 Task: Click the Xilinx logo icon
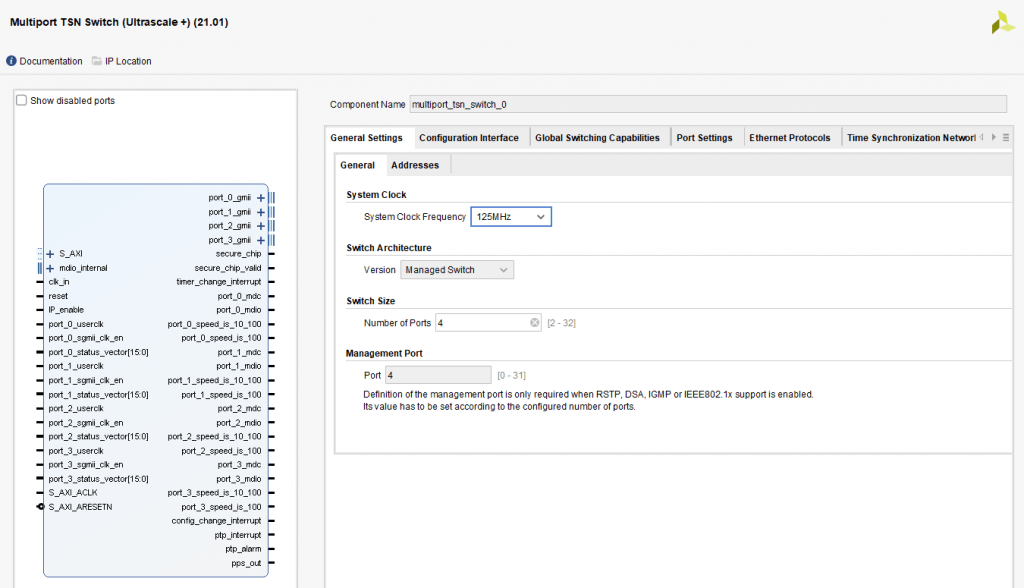1002,22
